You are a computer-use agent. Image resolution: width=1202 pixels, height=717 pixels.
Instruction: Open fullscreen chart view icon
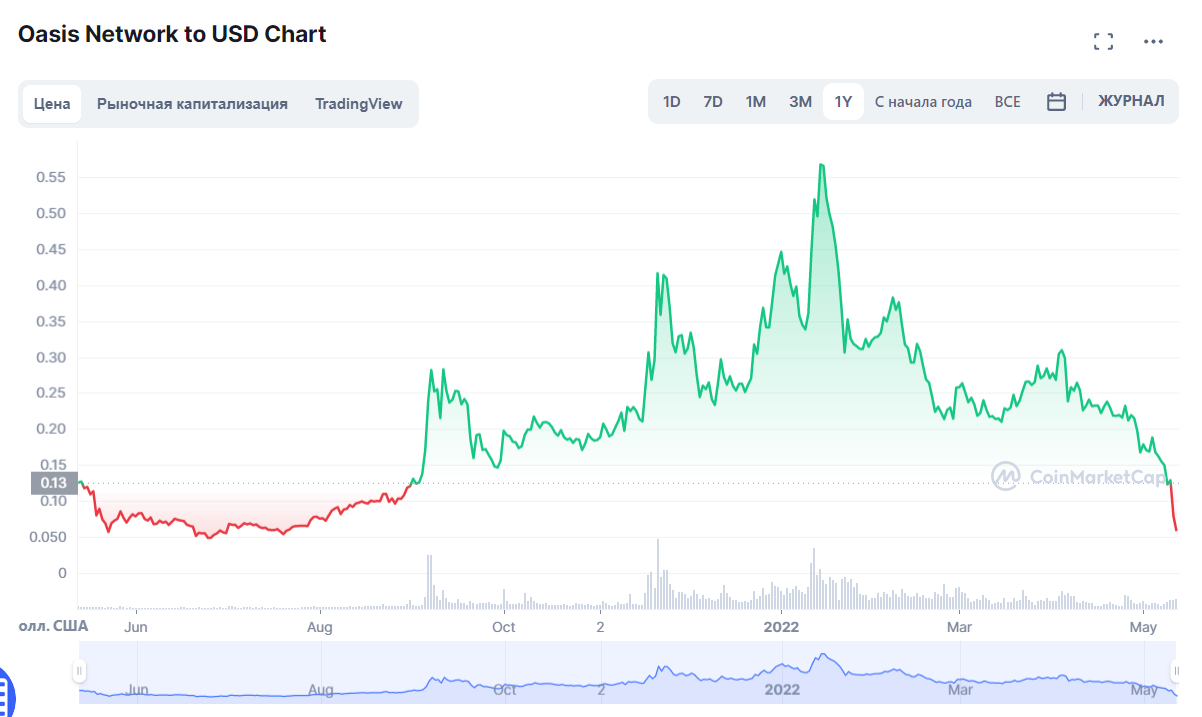pyautogui.click(x=1103, y=41)
